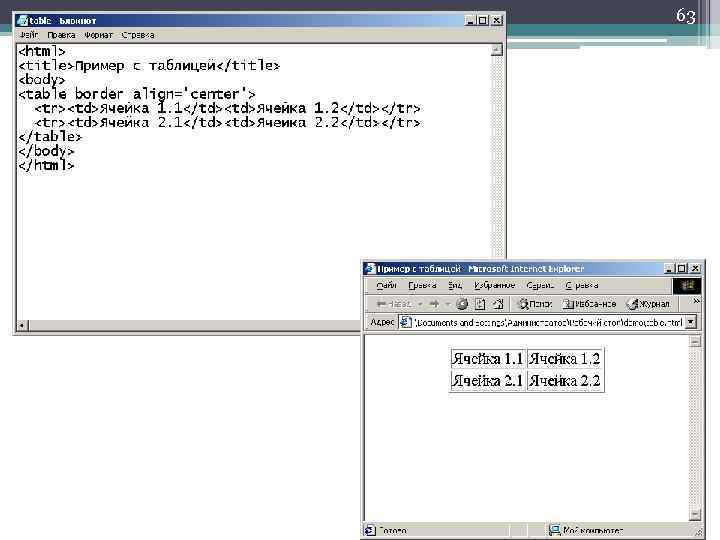Open the Back button history dropdown arrow
The height and width of the screenshot is (540, 720).
click(x=419, y=304)
